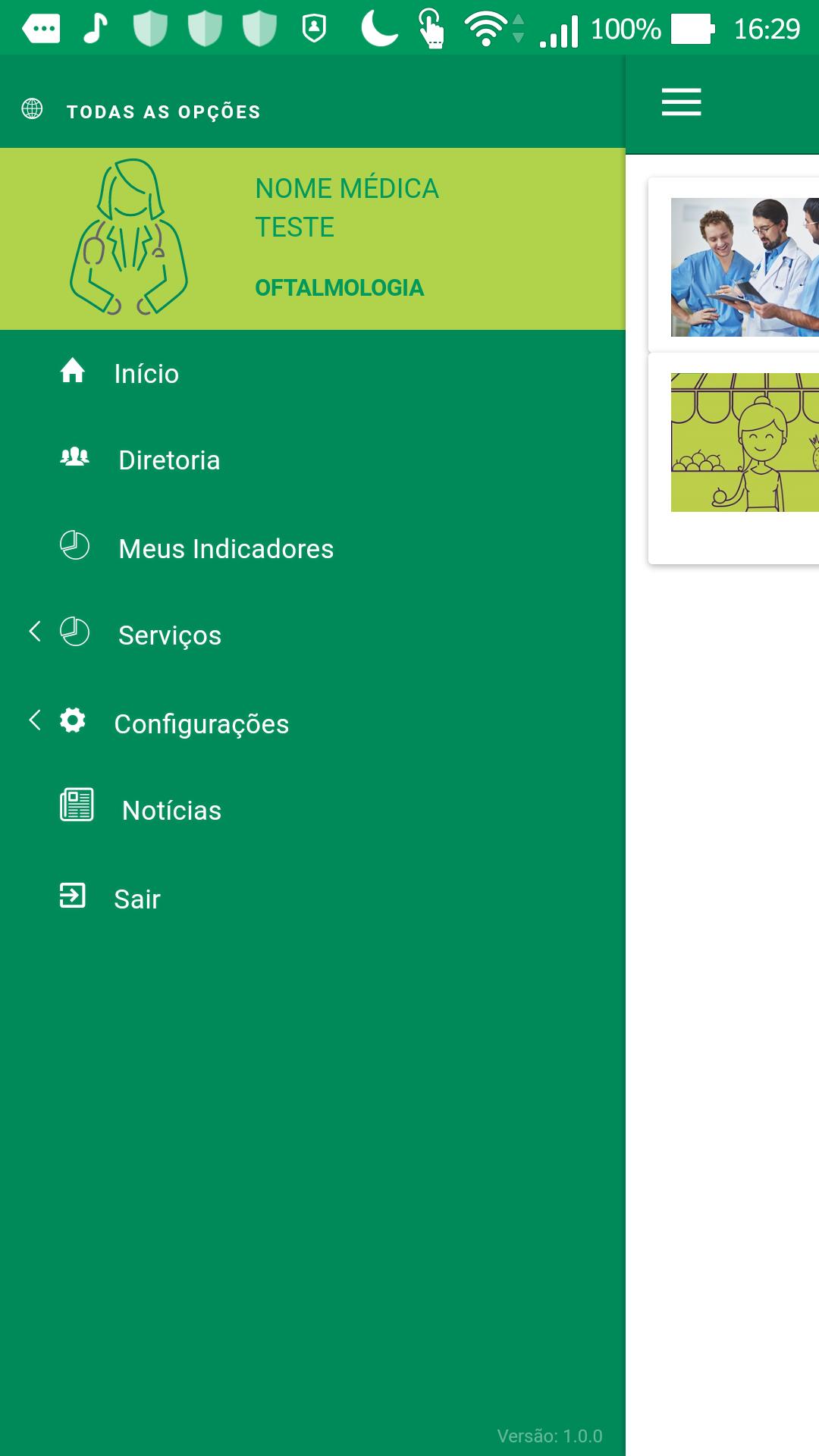Viewport: 819px width, 1456px height.
Task: Tap the Nome Médica Teste profile name
Action: tap(347, 208)
